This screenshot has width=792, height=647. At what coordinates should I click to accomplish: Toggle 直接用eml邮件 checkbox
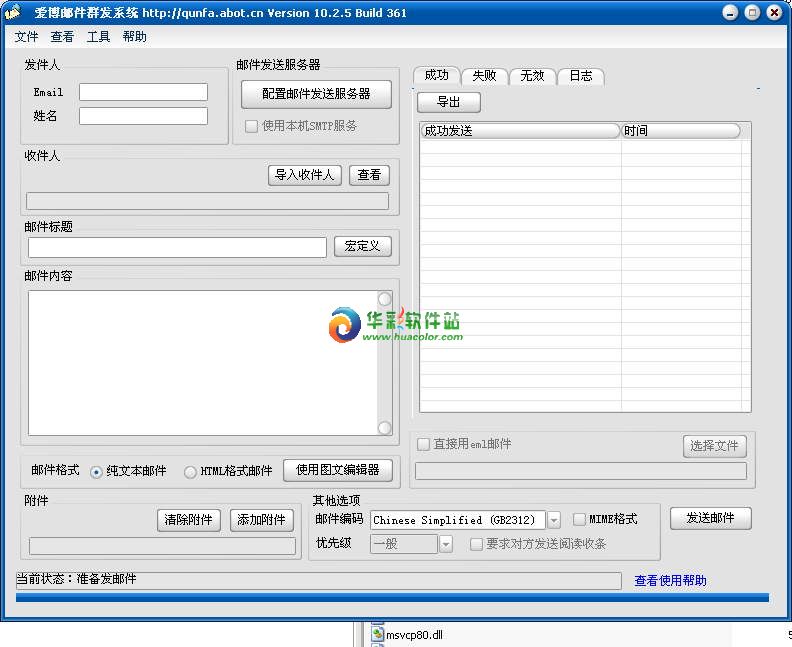424,444
